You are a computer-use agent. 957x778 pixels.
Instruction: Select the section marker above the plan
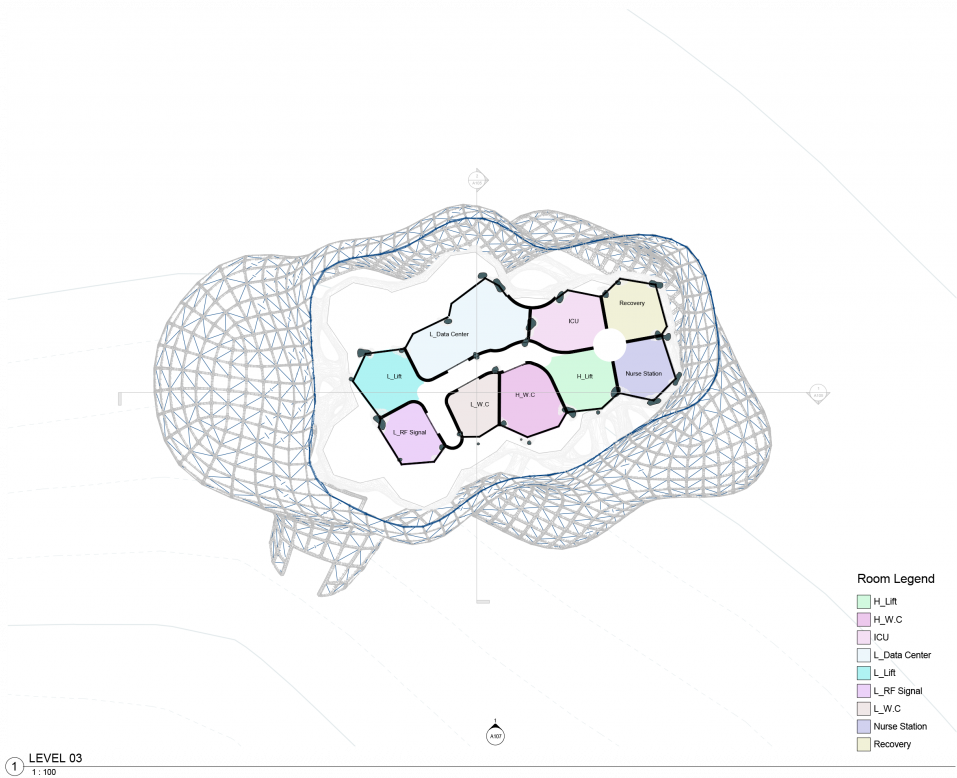point(477,181)
